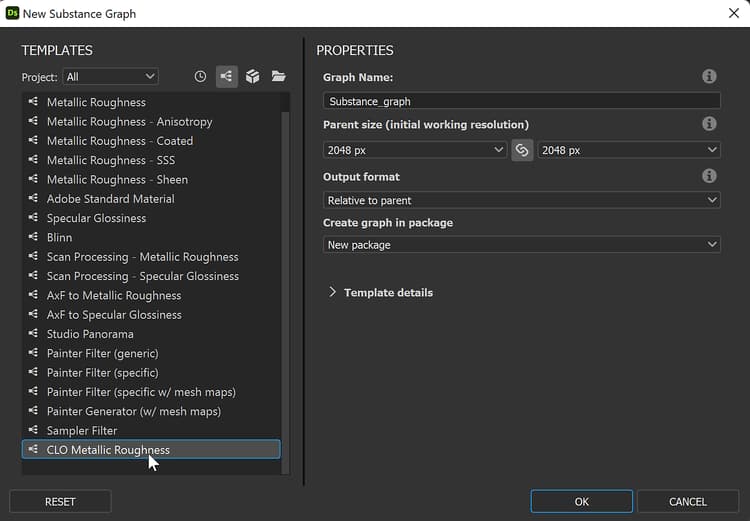The image size is (750, 521).
Task: Select Painter Filter (specific) template
Action: point(151,373)
